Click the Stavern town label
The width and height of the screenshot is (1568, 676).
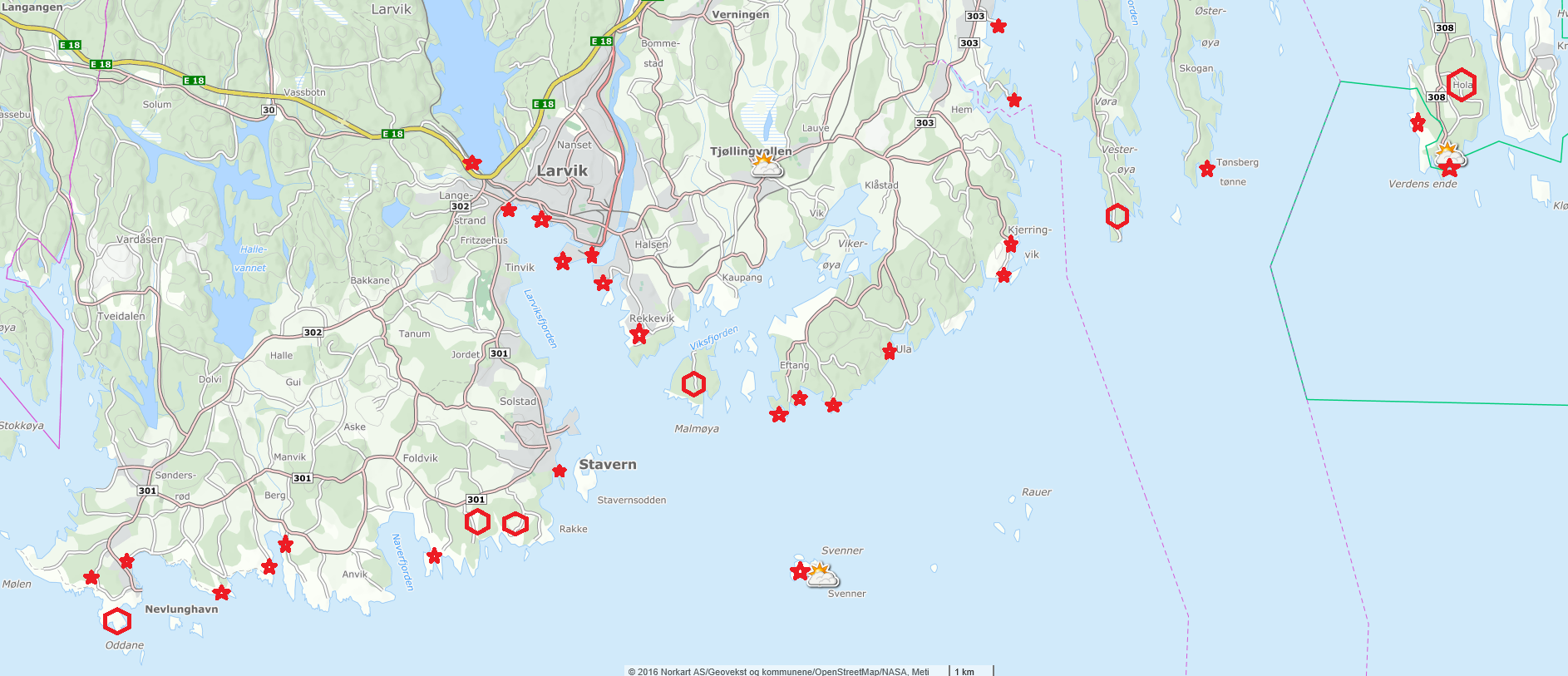(x=608, y=464)
